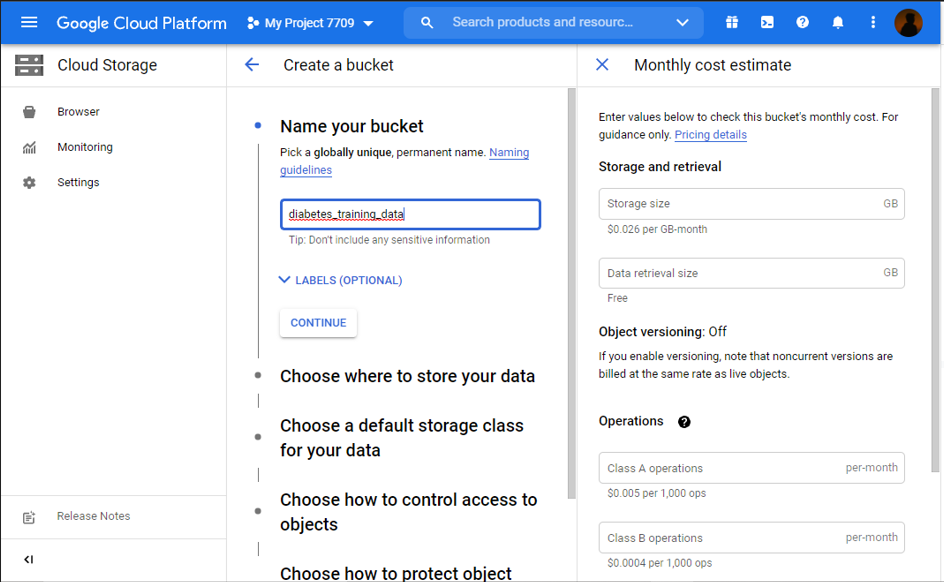Viewport: 944px width, 582px height.
Task: Open Monitoring in the sidebar
Action: point(85,147)
